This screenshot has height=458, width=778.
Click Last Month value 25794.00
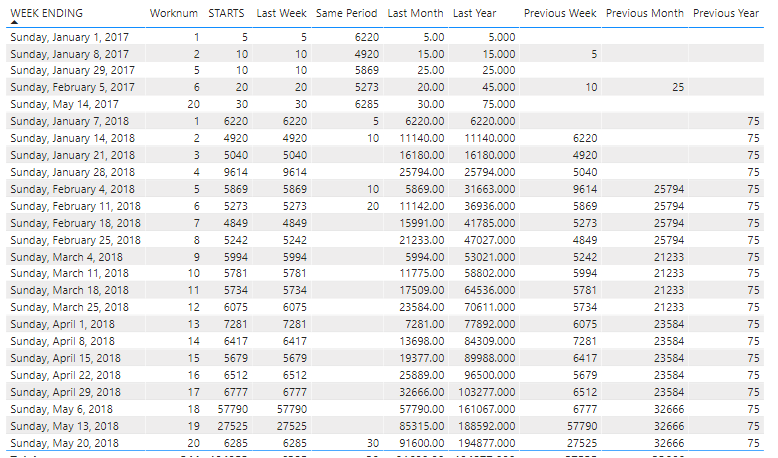click(422, 172)
